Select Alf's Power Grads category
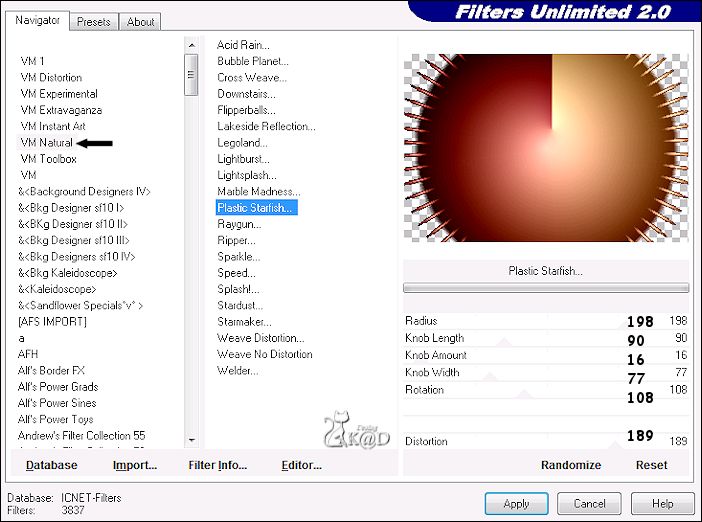702x522 pixels. pos(58,387)
